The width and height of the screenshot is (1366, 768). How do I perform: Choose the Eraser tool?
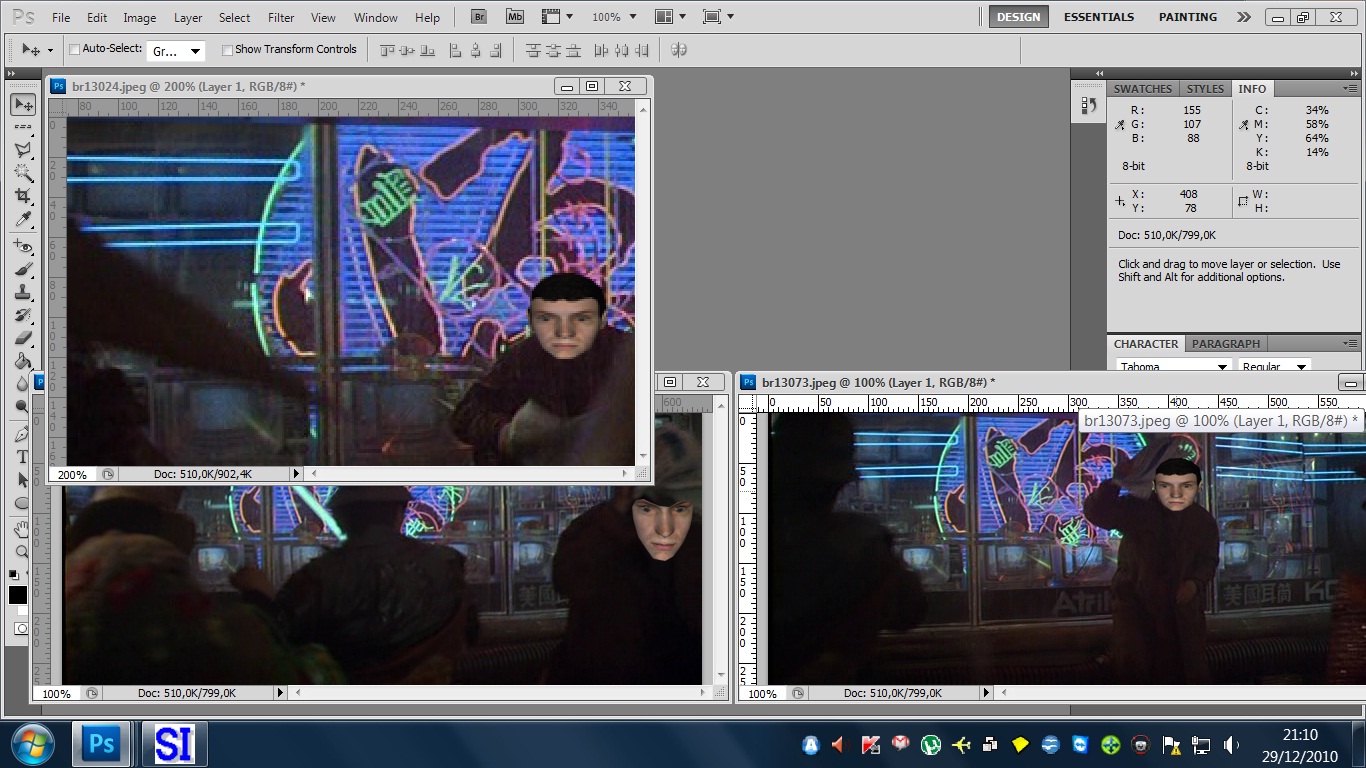tap(22, 338)
